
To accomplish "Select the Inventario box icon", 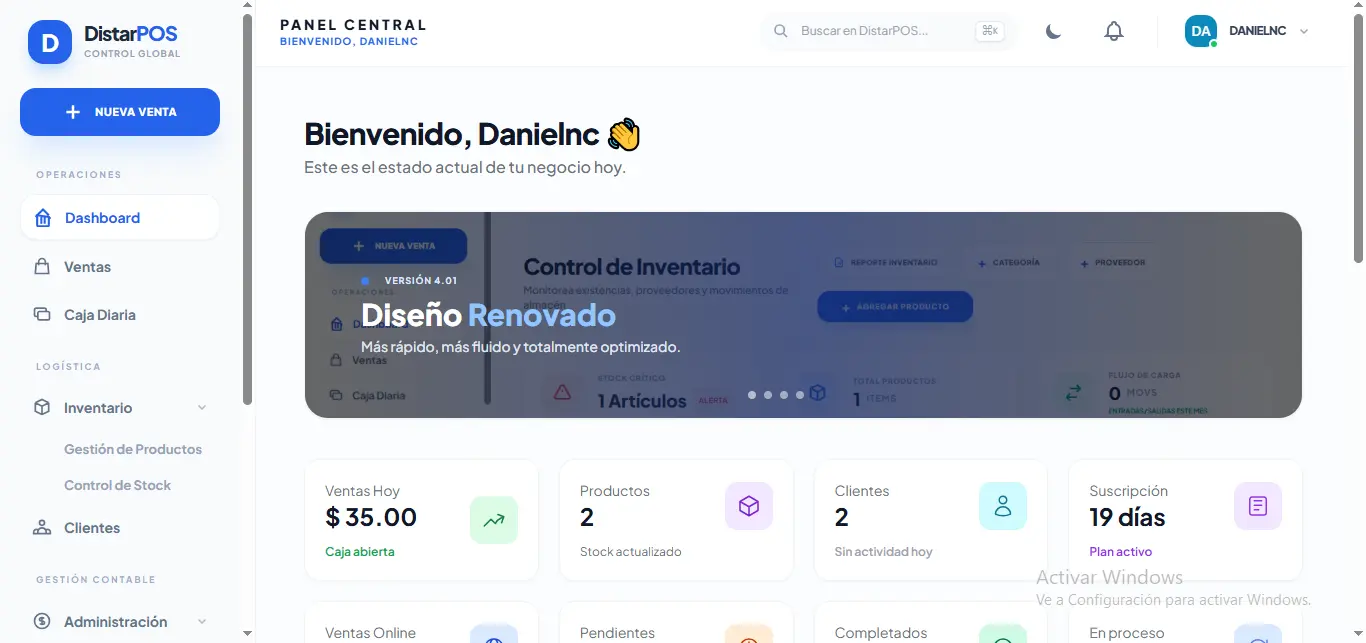I will [x=42, y=407].
